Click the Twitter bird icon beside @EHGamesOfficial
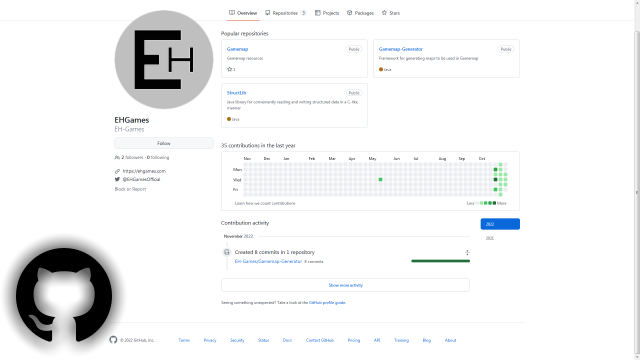This screenshot has width=640, height=360. pos(117,179)
